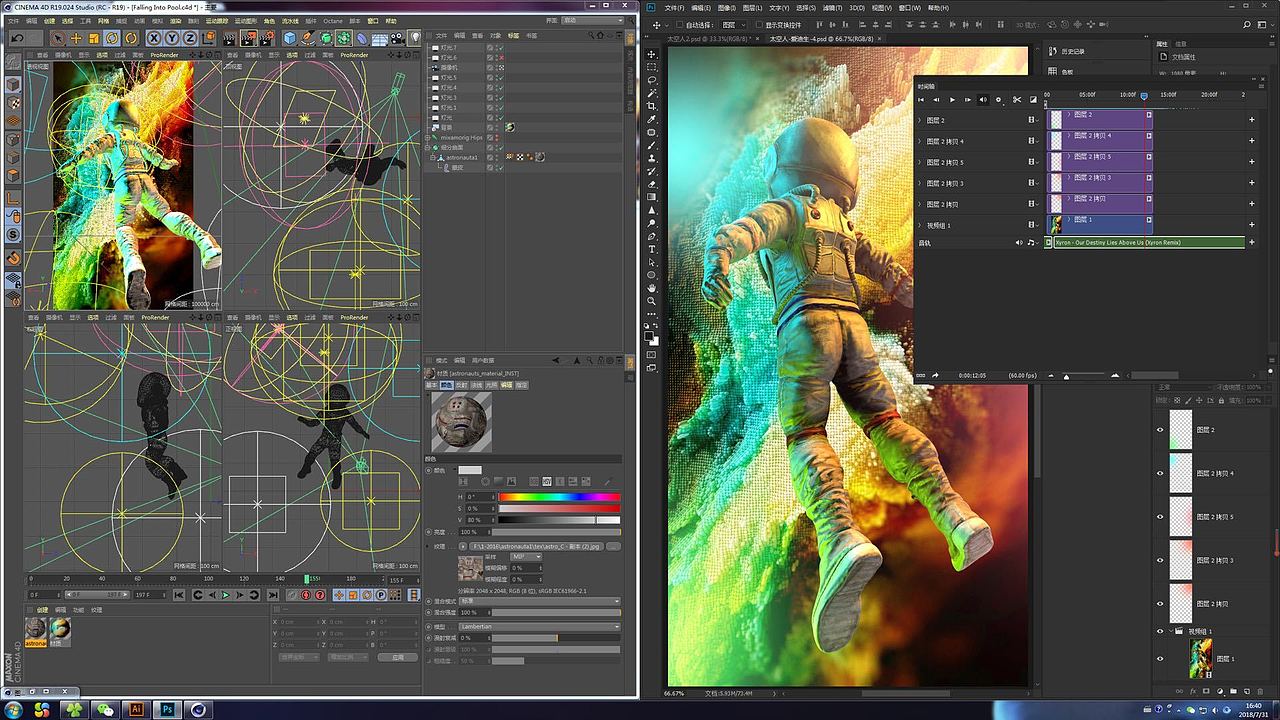Select Photoshop Hand tool
The image size is (1280, 720).
coord(652,288)
